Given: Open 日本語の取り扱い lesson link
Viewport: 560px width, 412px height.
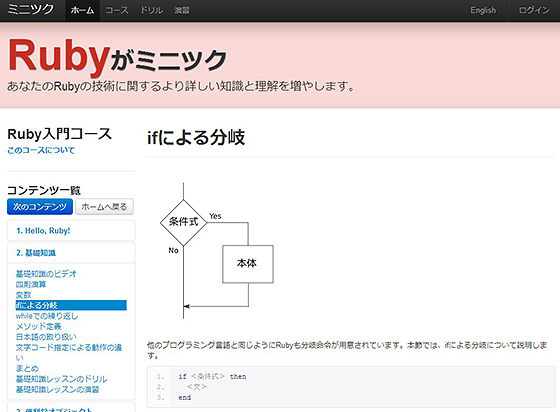Looking at the screenshot, I should click(46, 337).
